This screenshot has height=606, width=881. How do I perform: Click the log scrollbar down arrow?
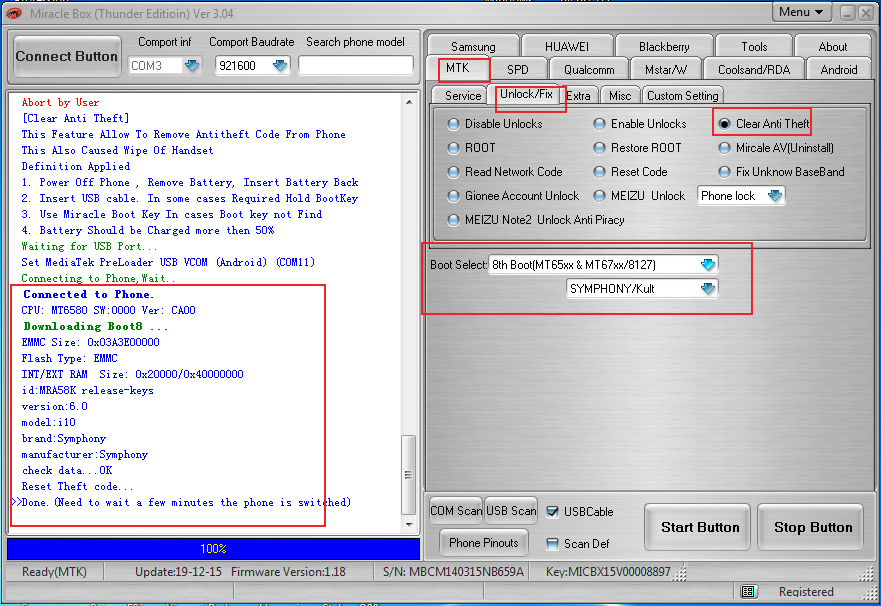click(409, 524)
